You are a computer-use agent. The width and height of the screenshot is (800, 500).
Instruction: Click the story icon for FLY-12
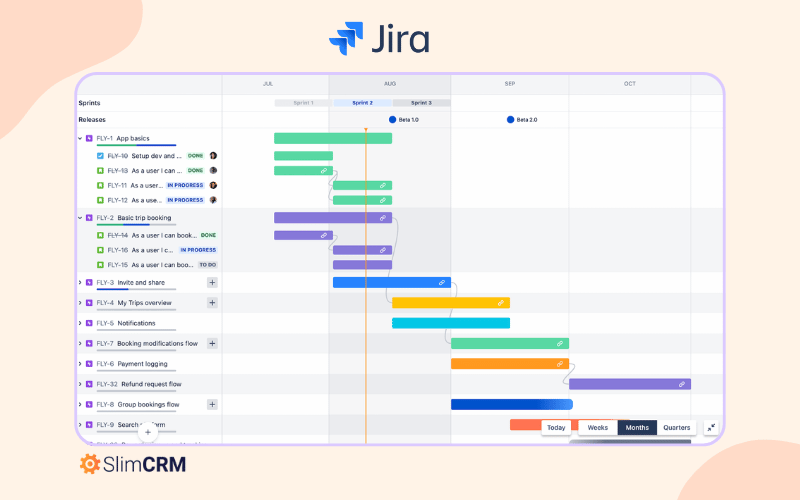pyautogui.click(x=101, y=201)
